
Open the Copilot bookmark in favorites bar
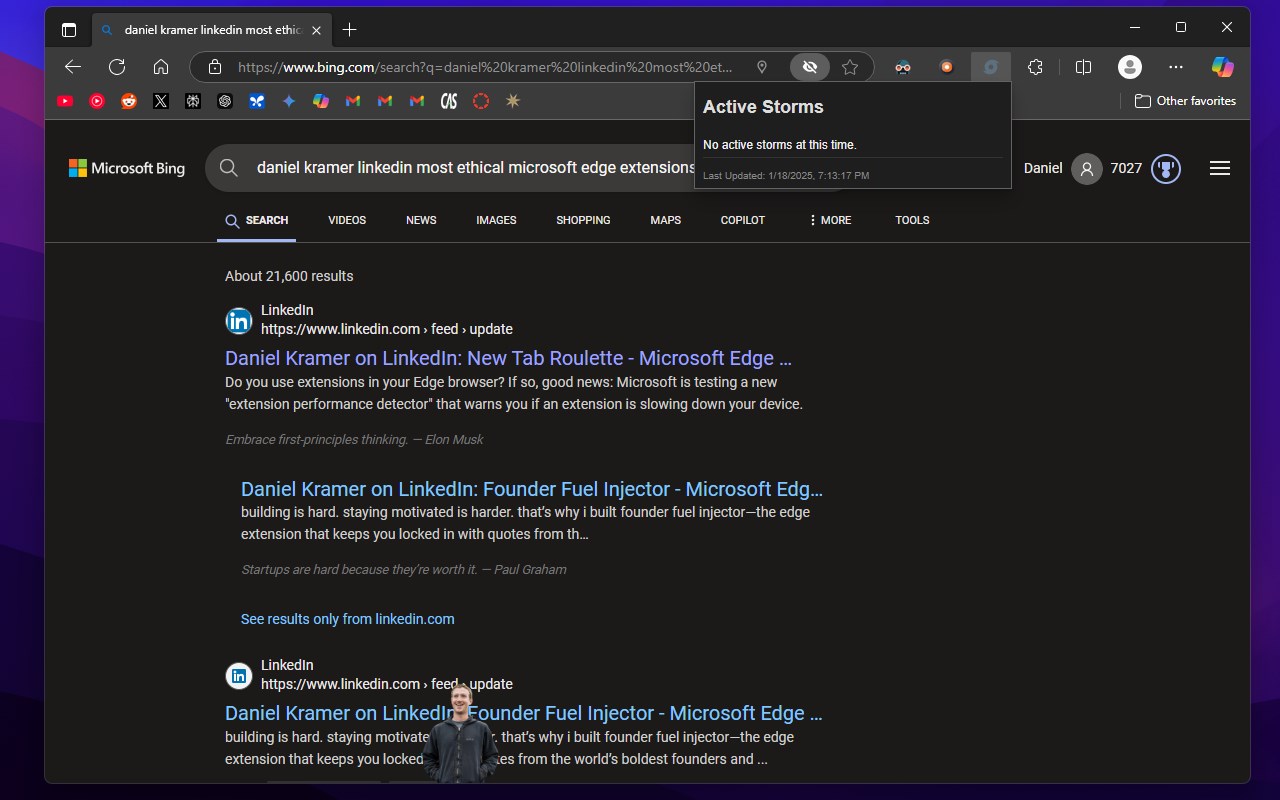coord(321,101)
